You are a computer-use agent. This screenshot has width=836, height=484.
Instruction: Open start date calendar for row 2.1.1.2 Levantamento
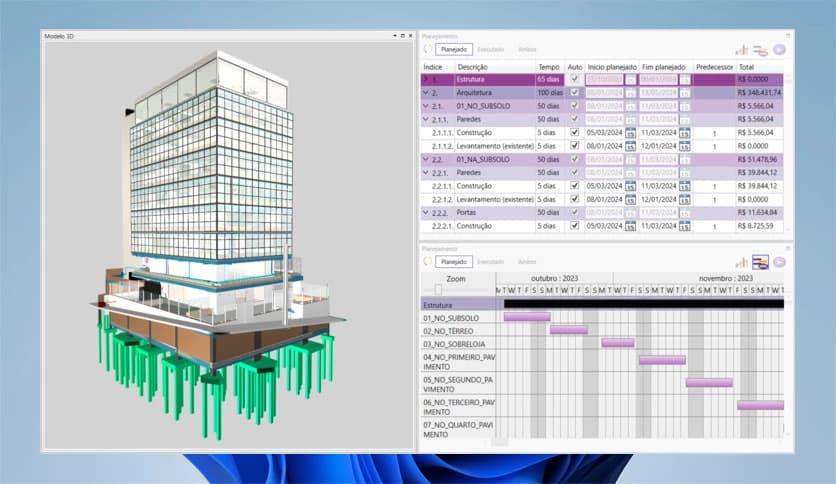[x=631, y=146]
